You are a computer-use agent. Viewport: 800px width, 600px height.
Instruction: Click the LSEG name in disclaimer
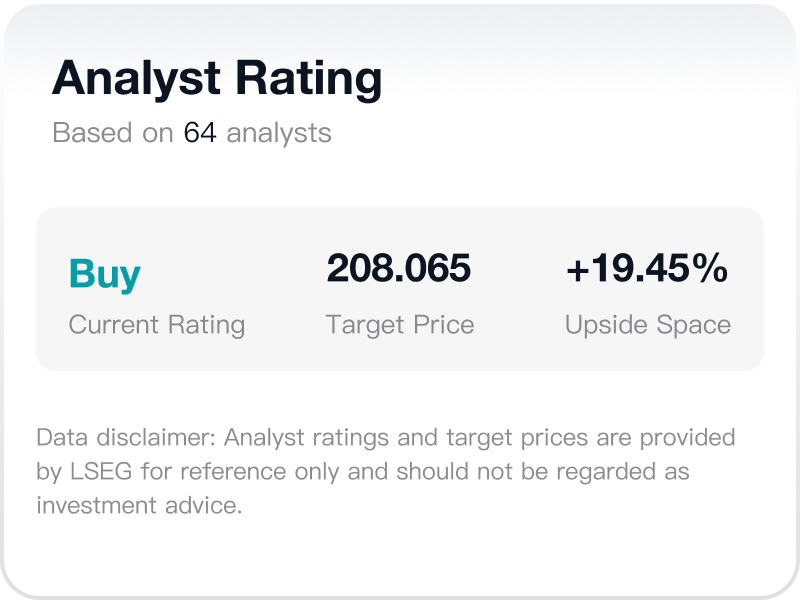[101, 471]
